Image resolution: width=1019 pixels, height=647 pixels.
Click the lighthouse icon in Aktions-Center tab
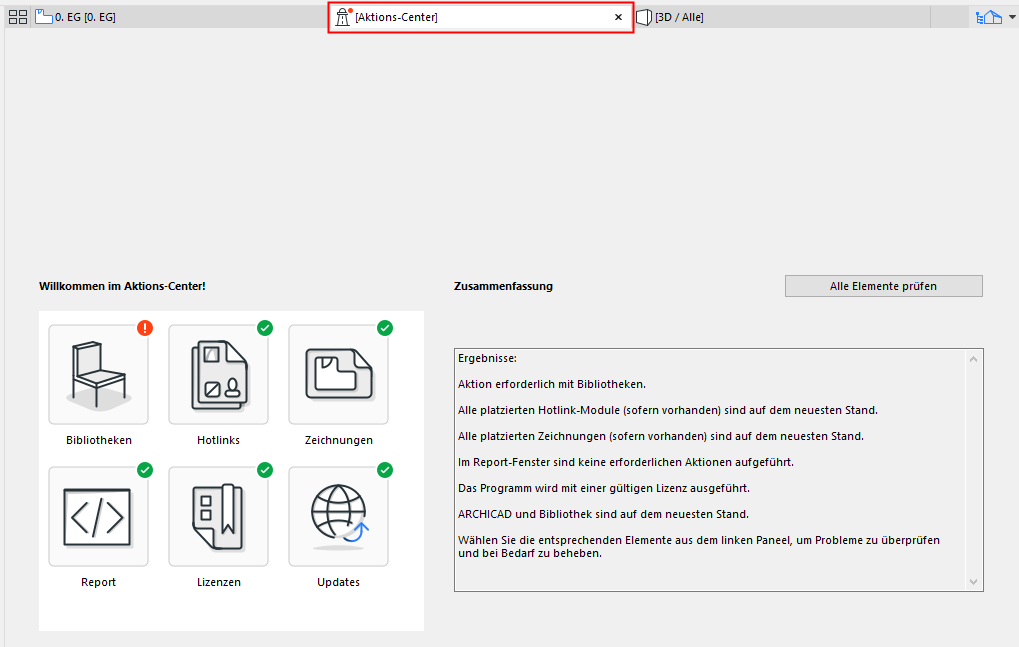tap(342, 18)
